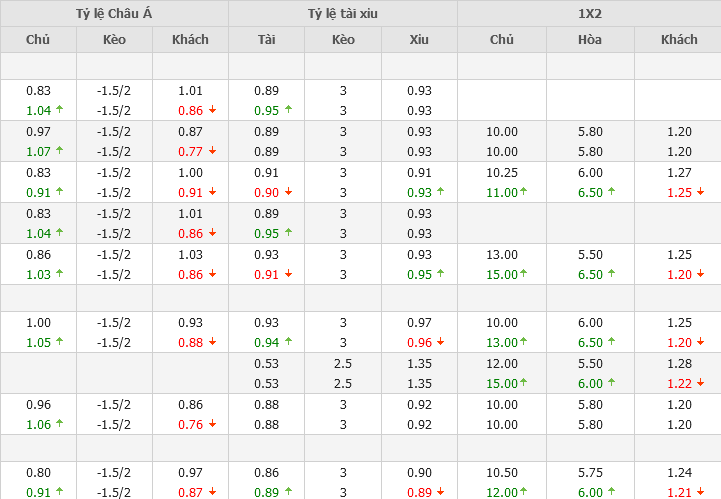Click the 1.27 away odds cell
The image size is (721, 499).
tap(679, 172)
